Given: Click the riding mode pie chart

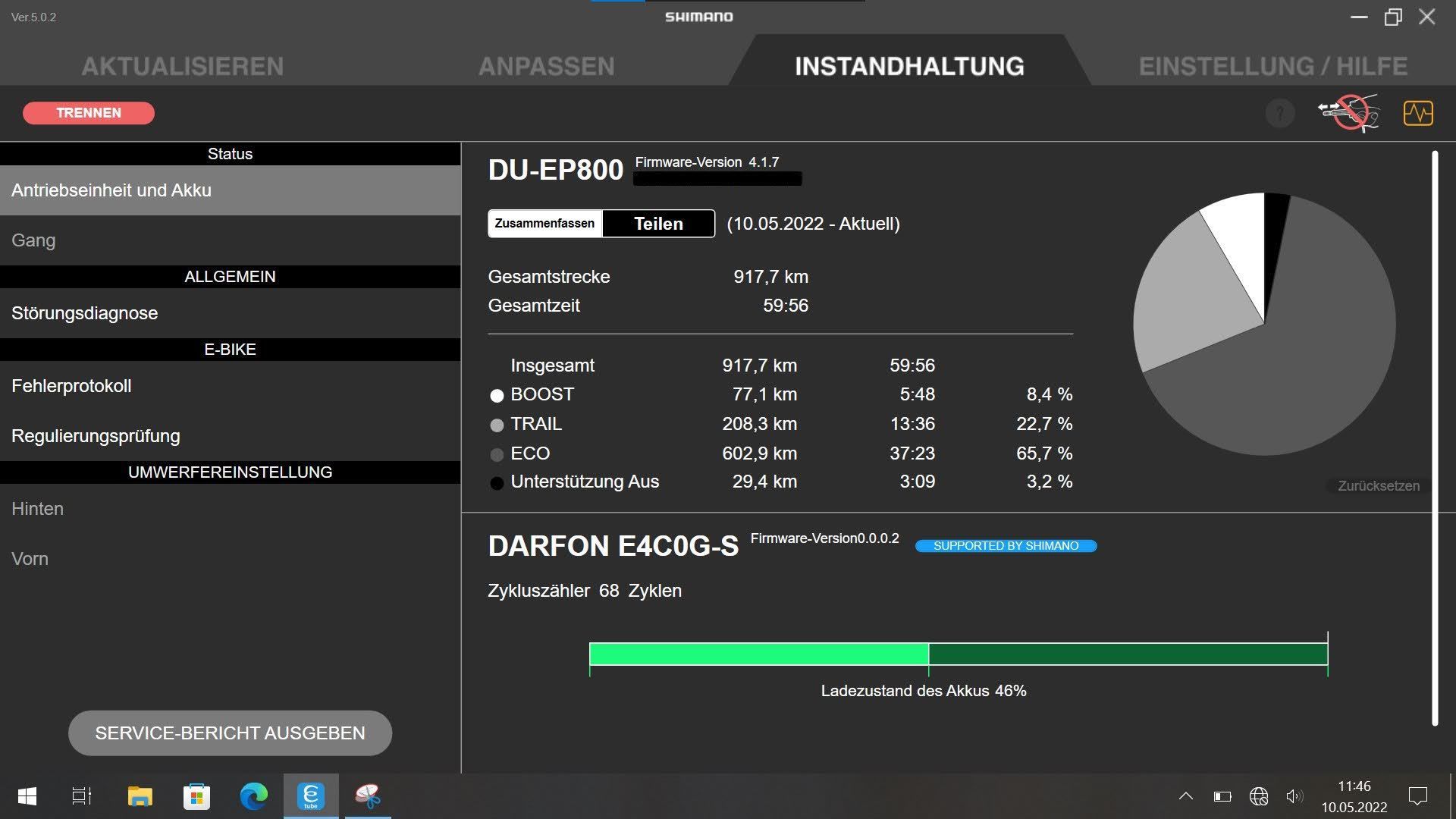Looking at the screenshot, I should [x=1264, y=324].
